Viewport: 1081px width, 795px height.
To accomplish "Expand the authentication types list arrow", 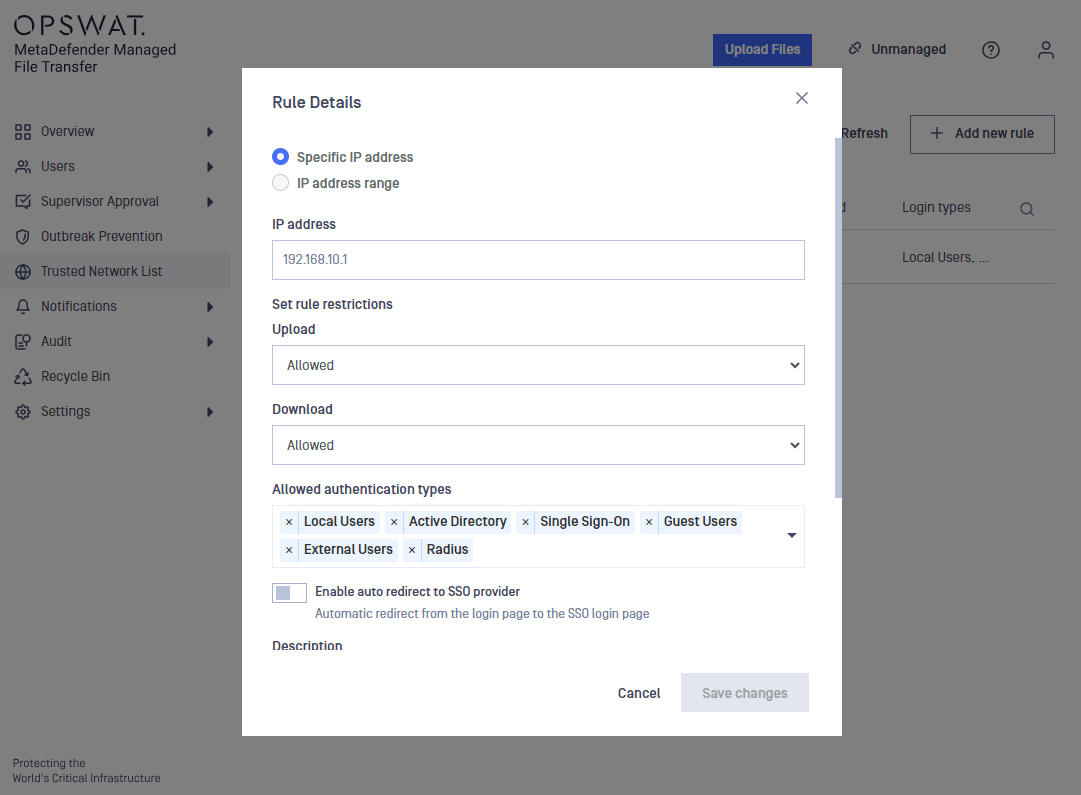I will [x=791, y=536].
